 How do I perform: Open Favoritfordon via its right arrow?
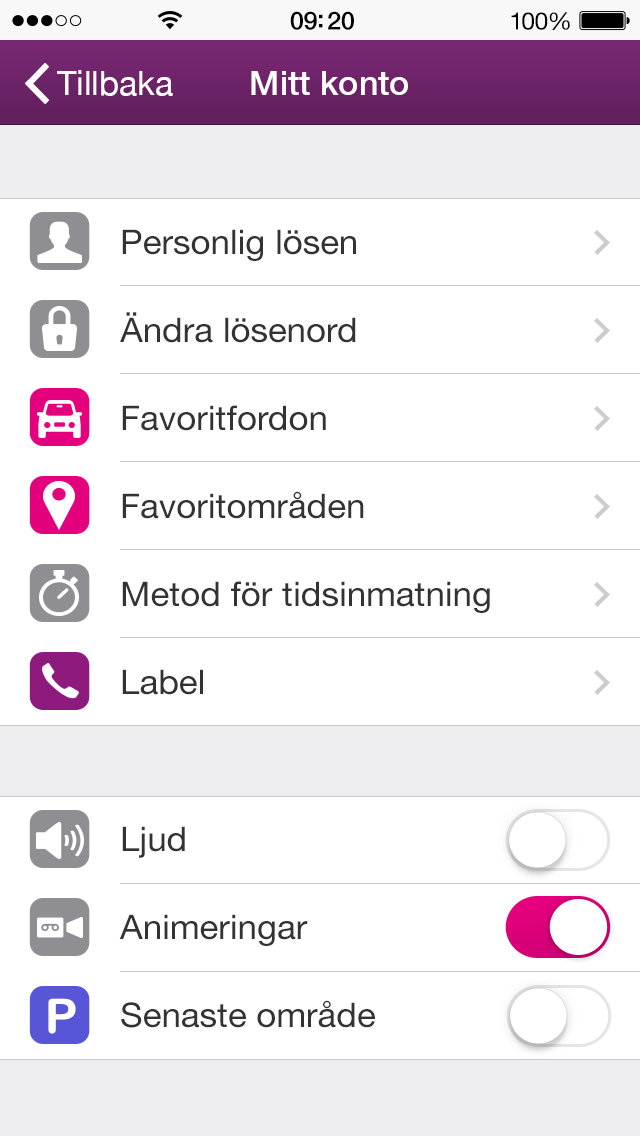[x=601, y=418]
